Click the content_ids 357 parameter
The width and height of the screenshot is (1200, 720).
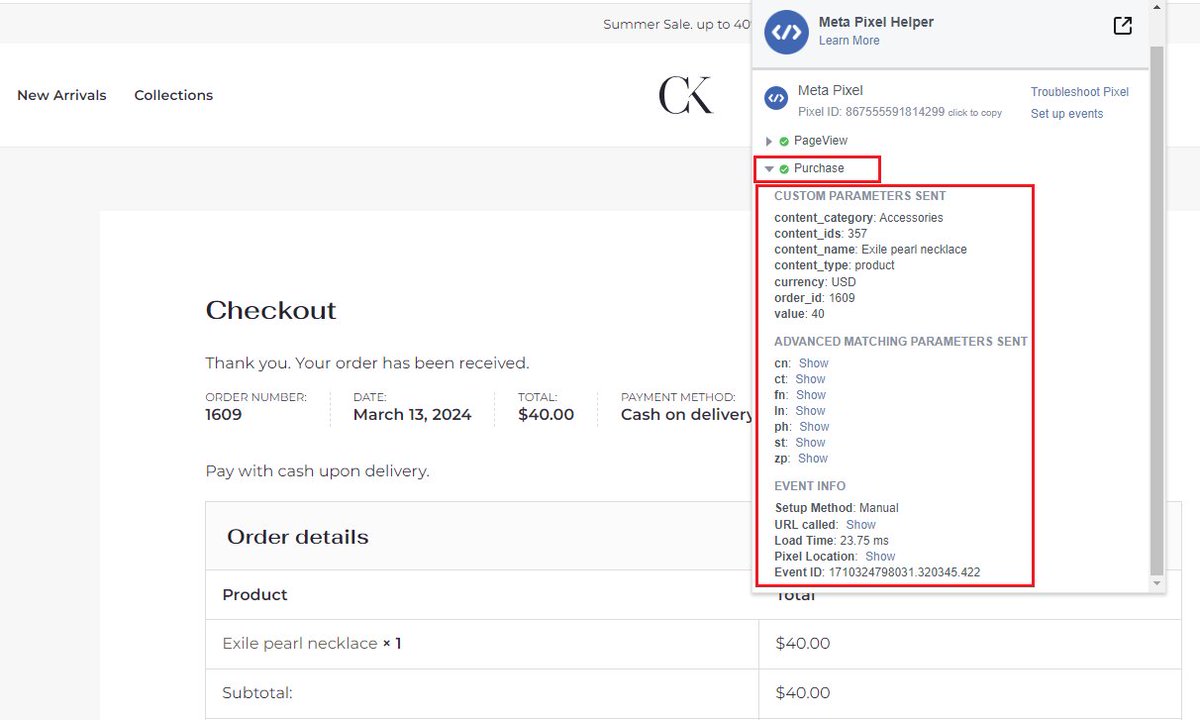coord(821,234)
